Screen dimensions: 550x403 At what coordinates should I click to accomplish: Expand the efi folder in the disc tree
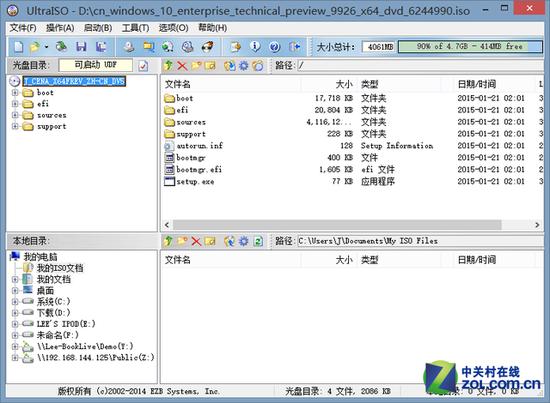click(15, 104)
